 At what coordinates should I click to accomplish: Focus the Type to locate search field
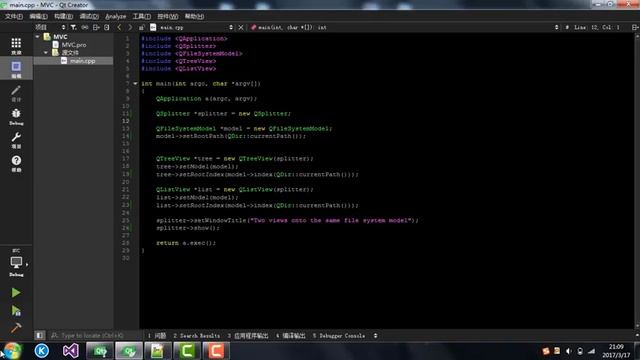[93, 336]
